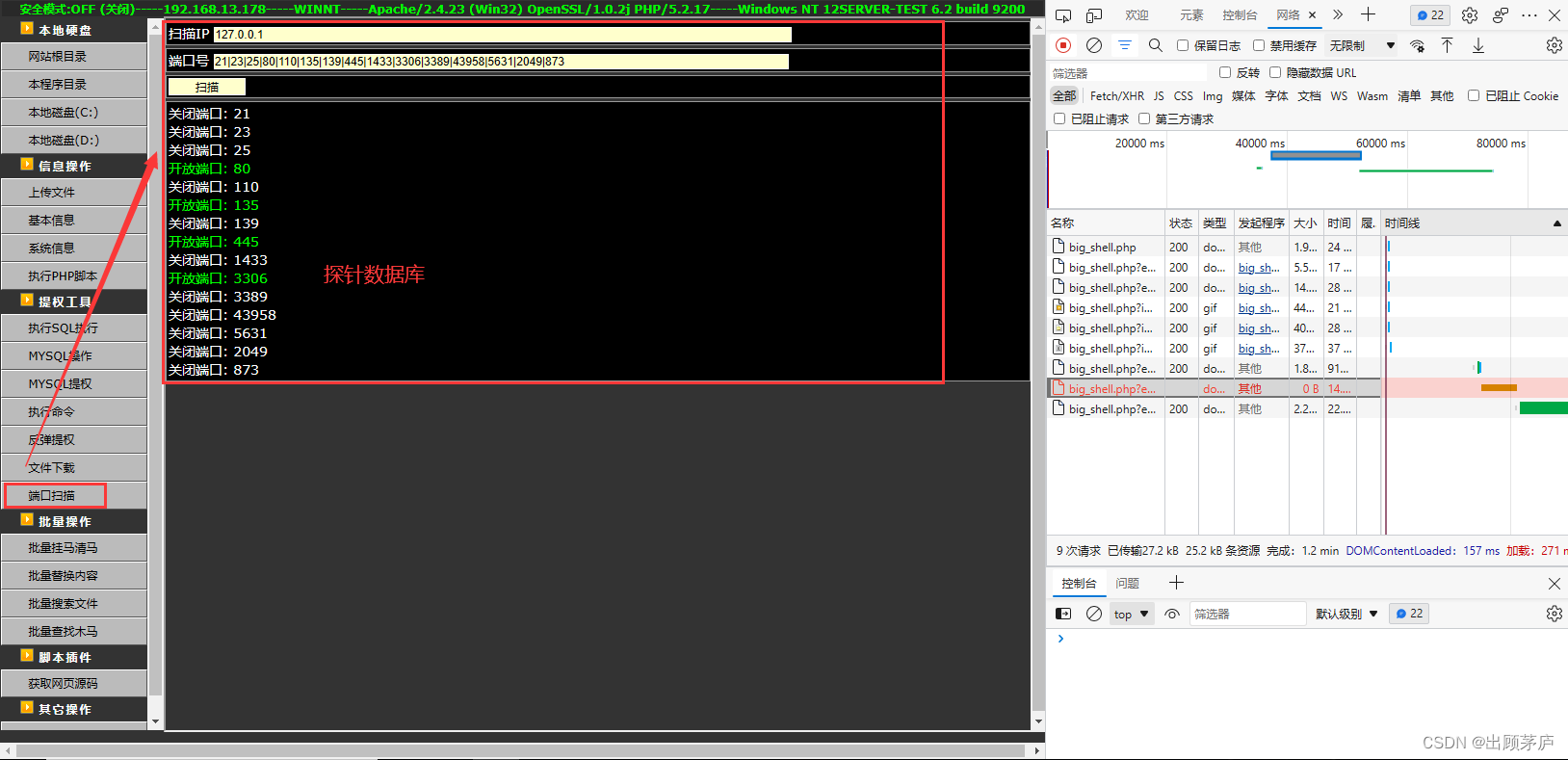The height and width of the screenshot is (760, 1568).
Task: Switch to 元素 DevTools tab
Action: 1191,15
